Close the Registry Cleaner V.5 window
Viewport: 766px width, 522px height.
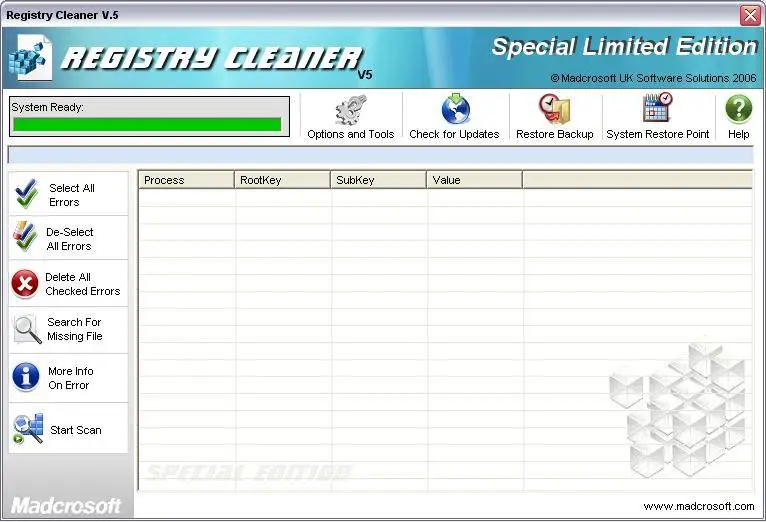(x=750, y=15)
